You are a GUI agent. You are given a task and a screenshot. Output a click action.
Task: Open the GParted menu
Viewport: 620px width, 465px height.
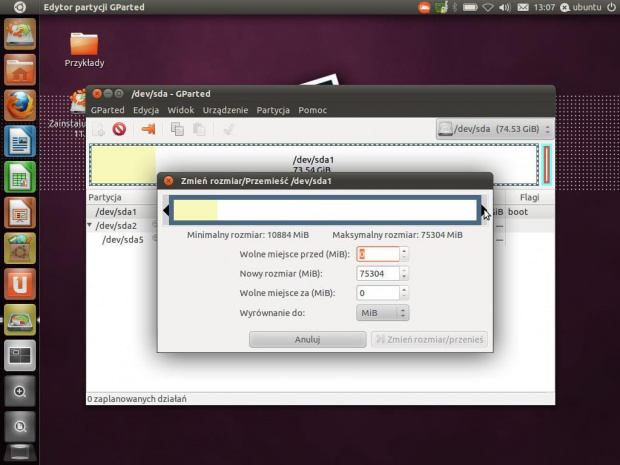click(108, 110)
